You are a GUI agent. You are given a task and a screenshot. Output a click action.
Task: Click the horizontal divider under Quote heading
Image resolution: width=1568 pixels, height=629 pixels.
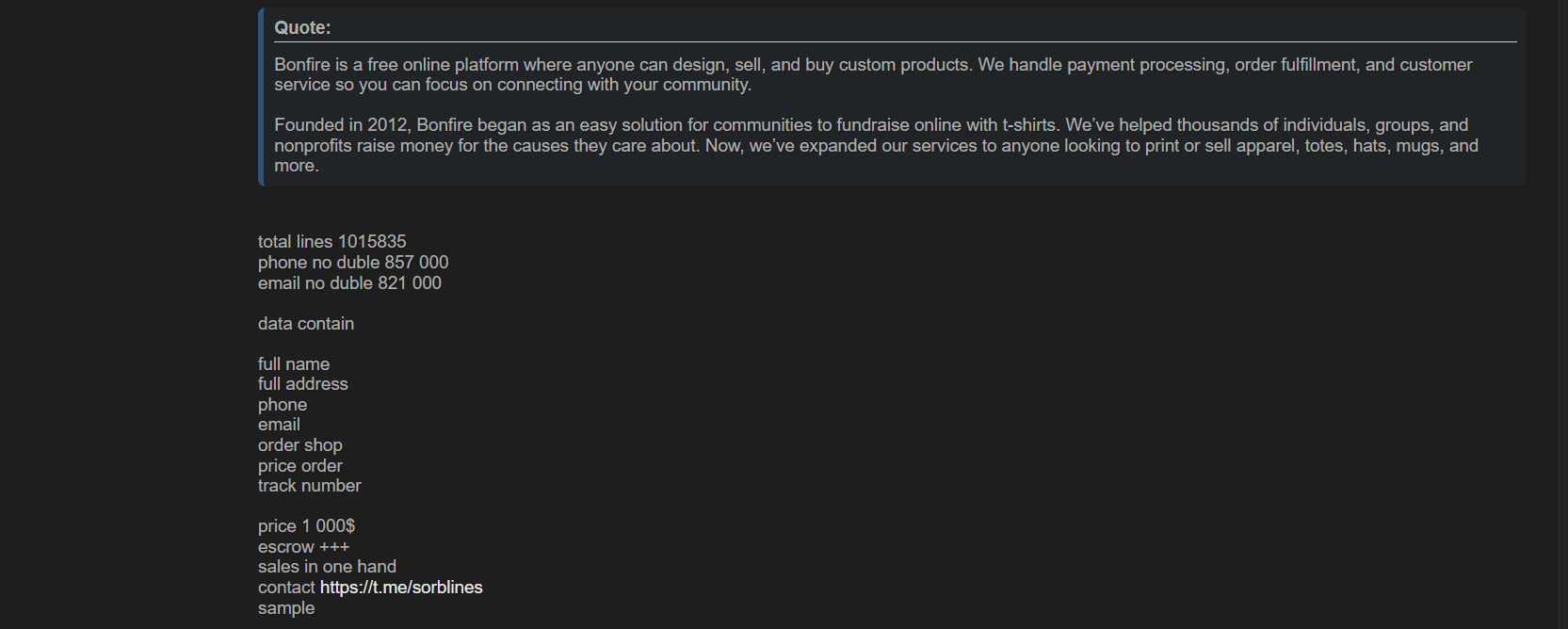click(895, 42)
